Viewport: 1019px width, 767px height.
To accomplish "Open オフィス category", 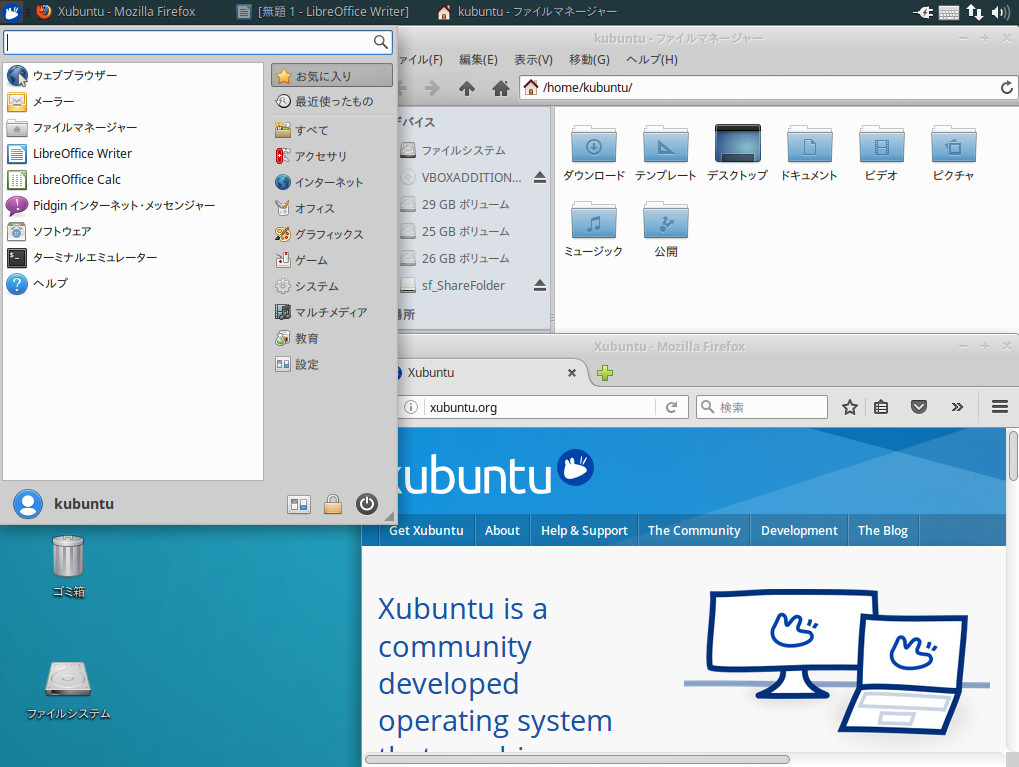I will coord(332,208).
